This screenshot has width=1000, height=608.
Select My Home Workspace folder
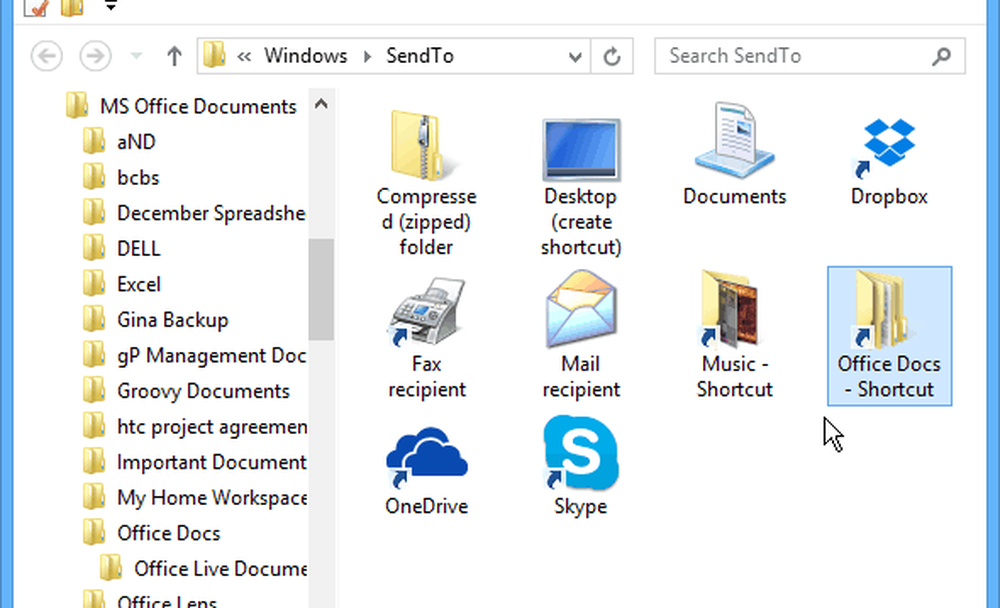[x=210, y=498]
